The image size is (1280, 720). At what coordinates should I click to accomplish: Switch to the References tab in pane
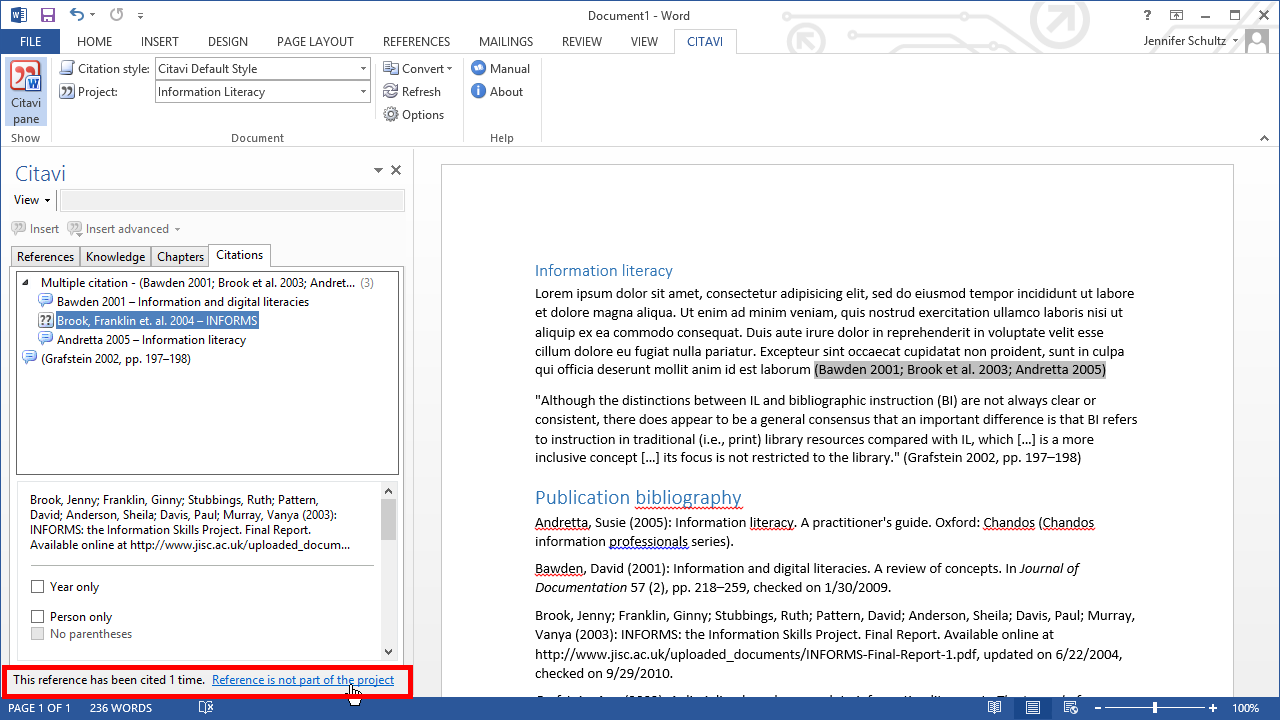[x=45, y=257]
